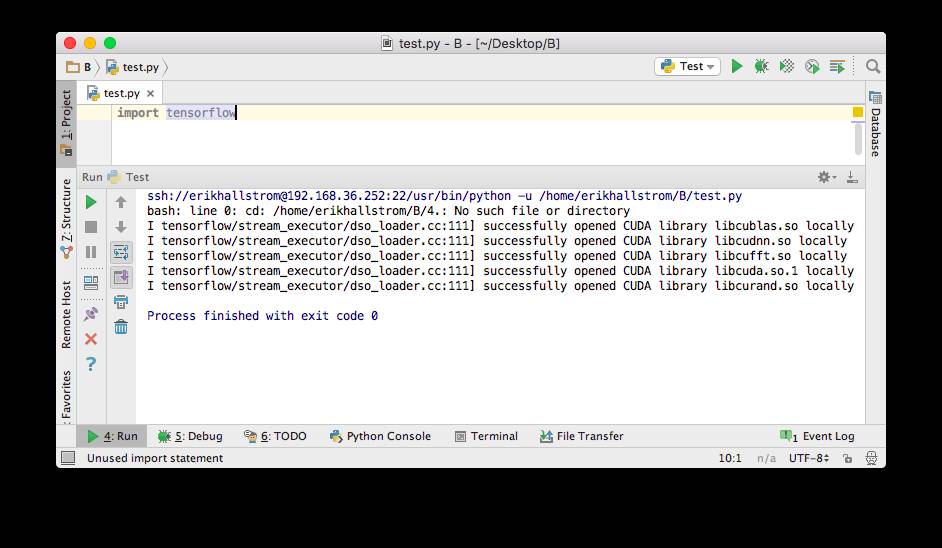
Task: Open the Python Console tab
Action: [x=380, y=436]
